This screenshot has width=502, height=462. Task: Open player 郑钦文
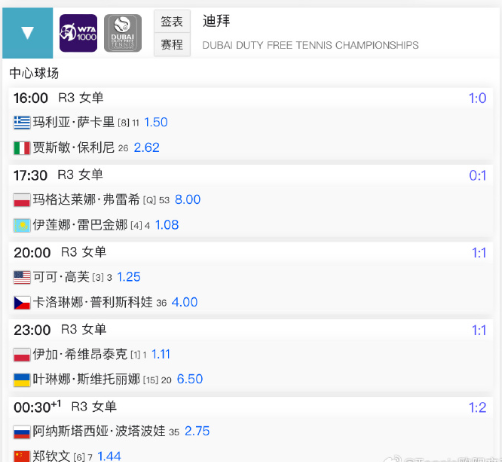tap(51, 456)
